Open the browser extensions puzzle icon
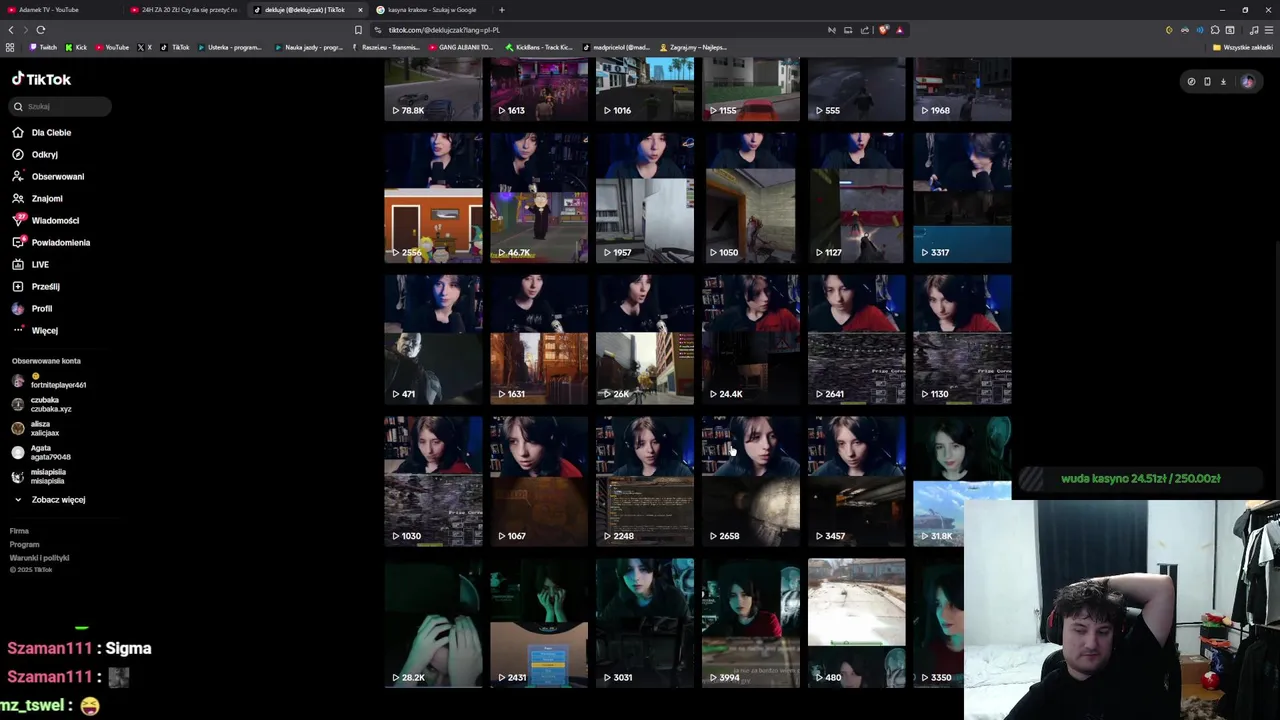This screenshot has width=1280, height=720. [1215, 30]
